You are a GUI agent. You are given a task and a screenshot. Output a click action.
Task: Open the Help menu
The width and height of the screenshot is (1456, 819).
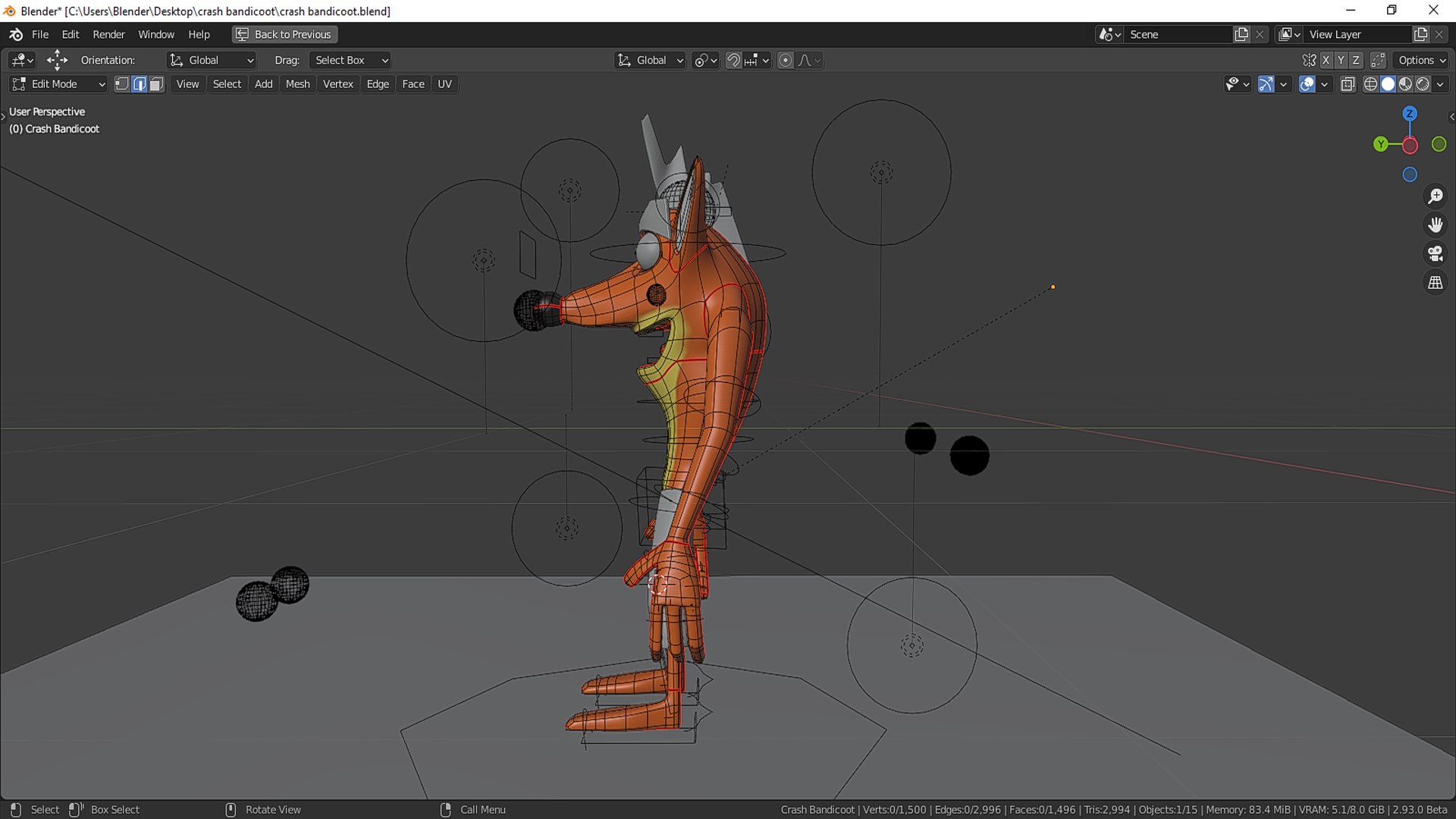point(199,34)
